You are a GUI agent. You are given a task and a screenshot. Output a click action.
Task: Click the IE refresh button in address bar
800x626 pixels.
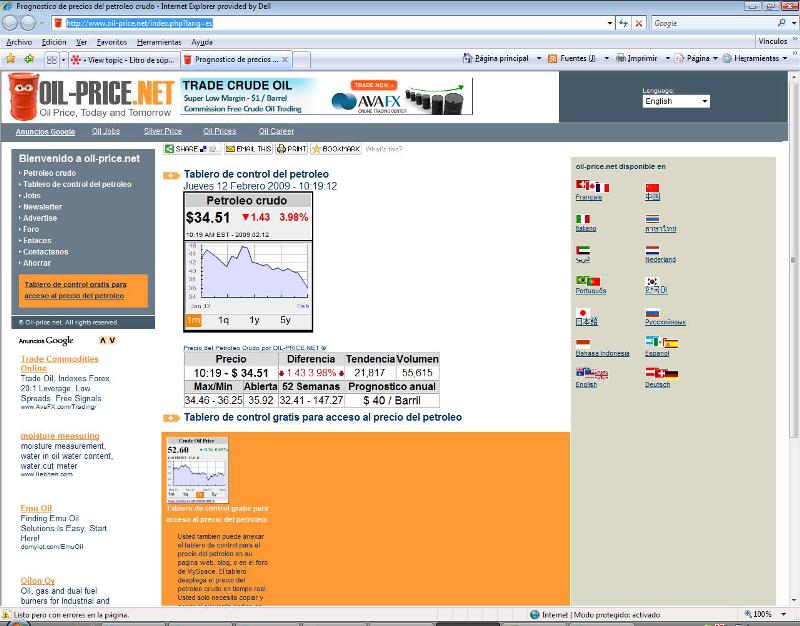tap(623, 22)
